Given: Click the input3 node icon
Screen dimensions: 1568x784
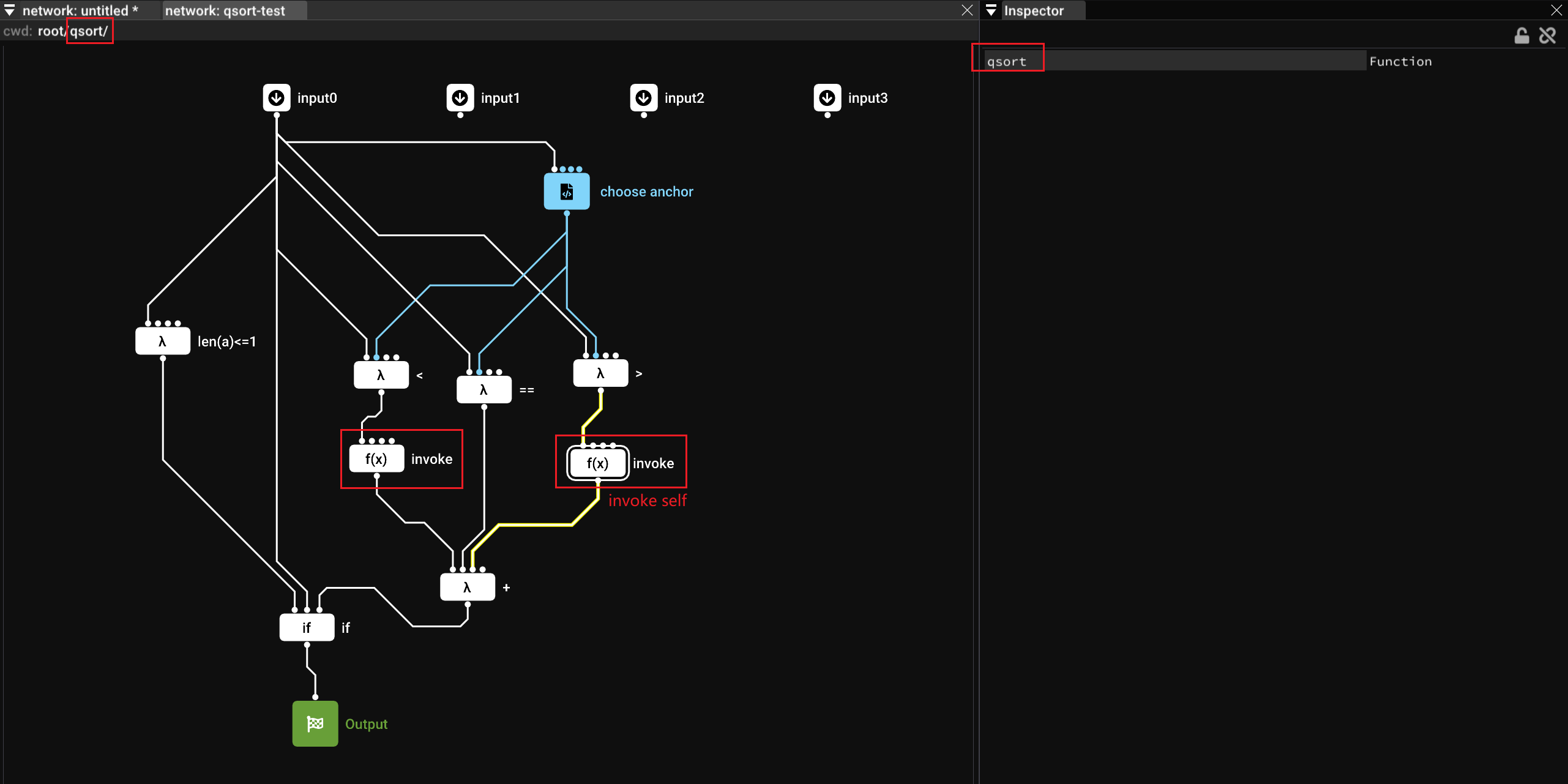Looking at the screenshot, I should pos(827,98).
